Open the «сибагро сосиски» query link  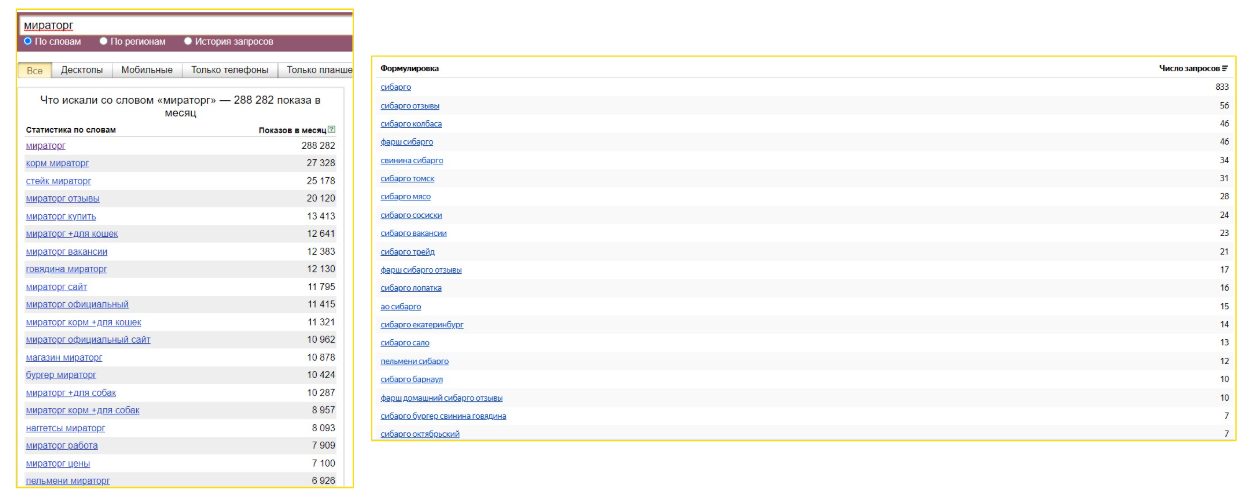coord(412,215)
